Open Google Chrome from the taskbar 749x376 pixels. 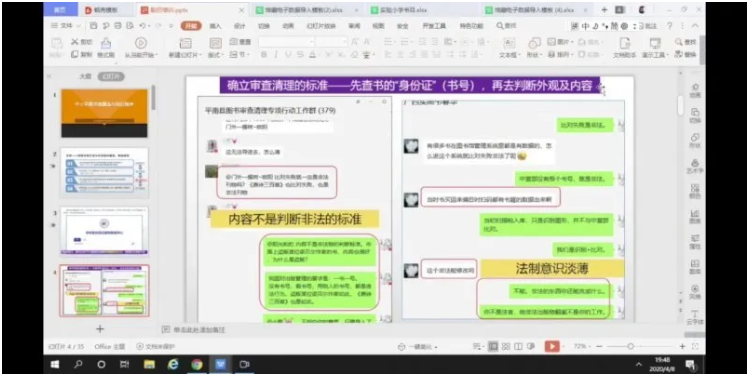[x=197, y=365]
